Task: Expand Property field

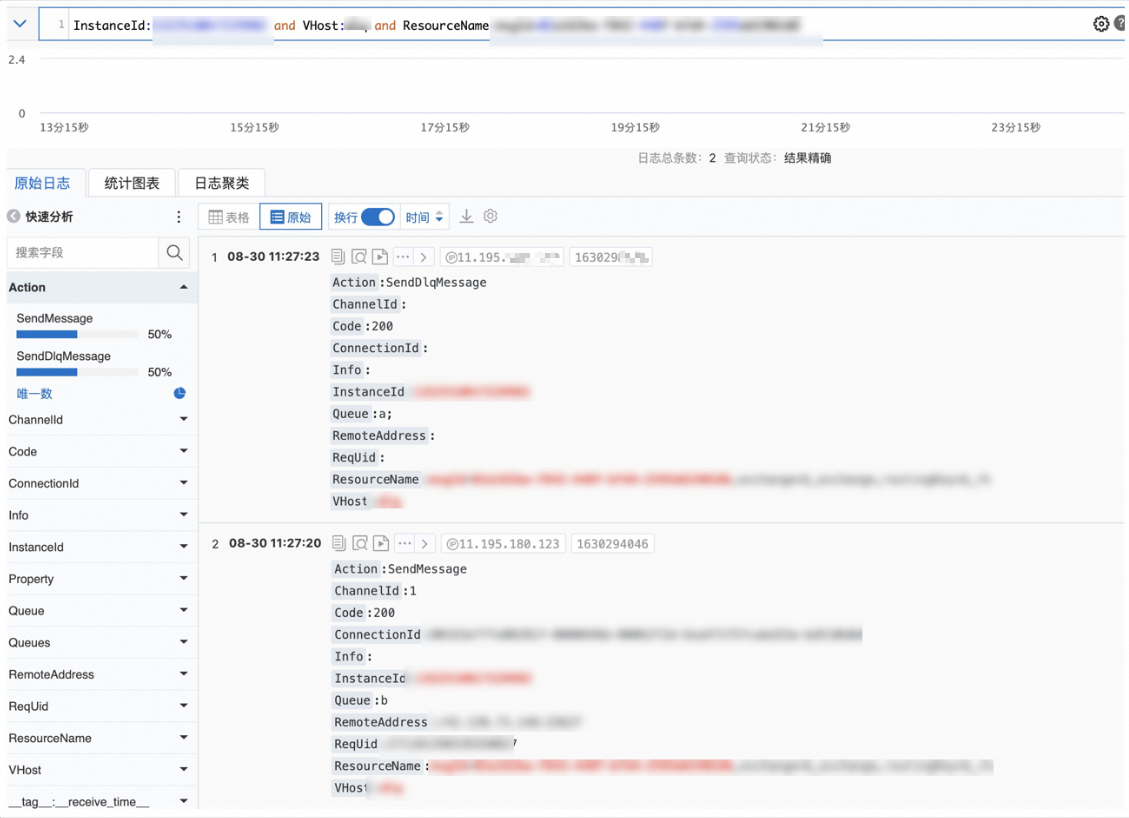Action: point(184,578)
